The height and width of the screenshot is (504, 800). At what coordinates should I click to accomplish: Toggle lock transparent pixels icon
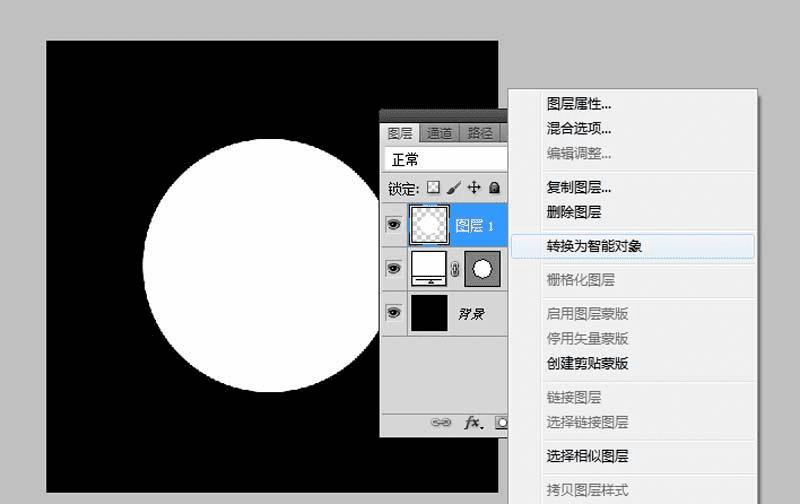click(433, 187)
